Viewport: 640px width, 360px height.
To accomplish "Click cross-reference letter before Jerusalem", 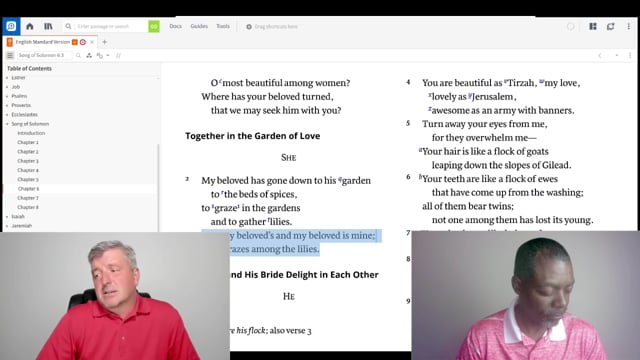I will coord(470,95).
